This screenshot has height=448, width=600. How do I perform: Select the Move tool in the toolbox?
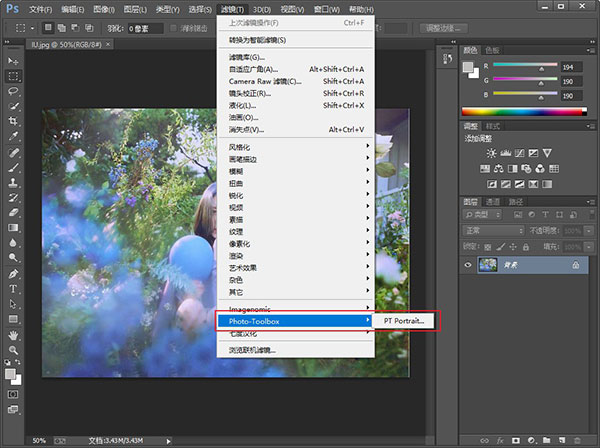tap(14, 62)
